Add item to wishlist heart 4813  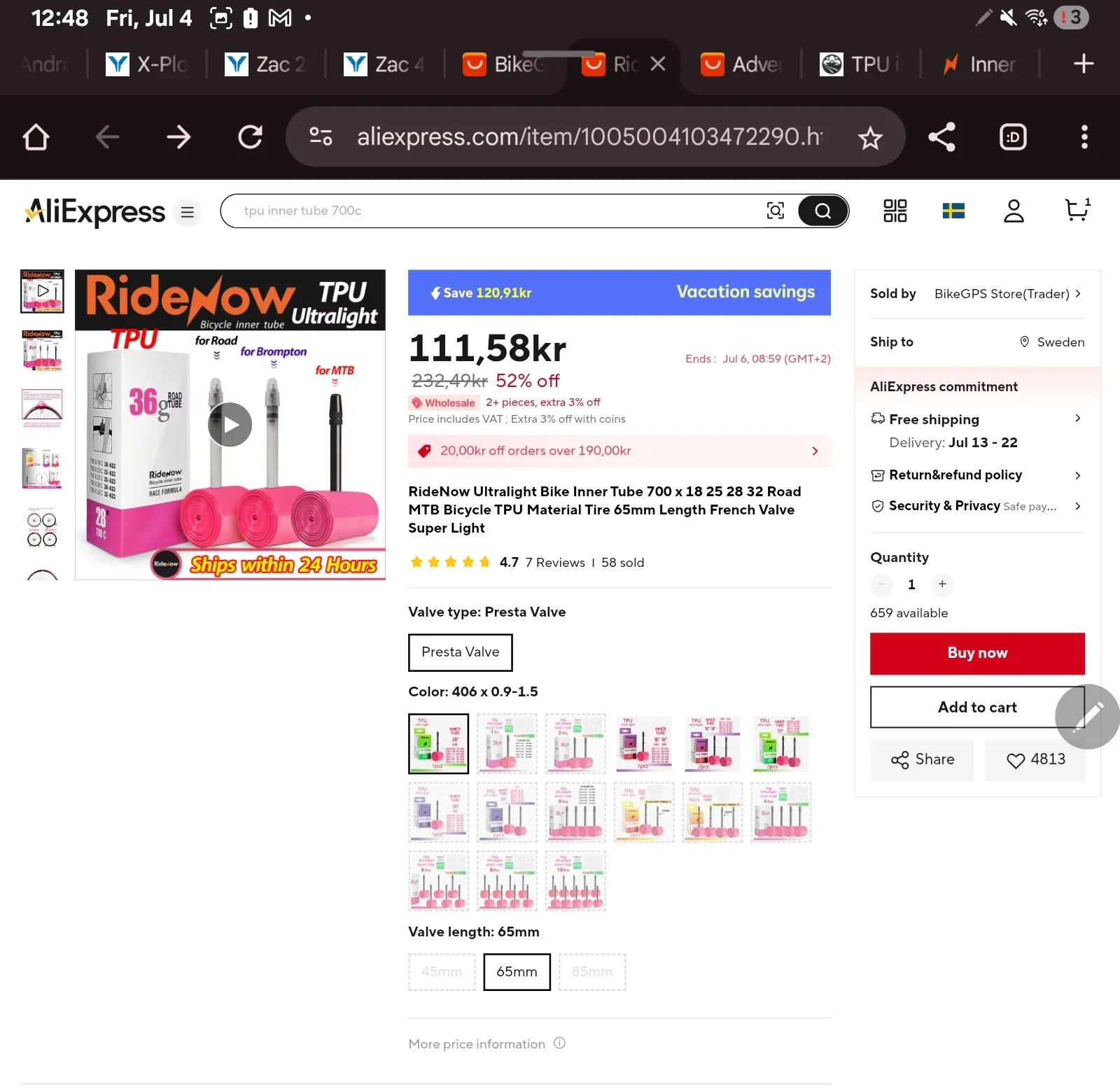point(1035,759)
